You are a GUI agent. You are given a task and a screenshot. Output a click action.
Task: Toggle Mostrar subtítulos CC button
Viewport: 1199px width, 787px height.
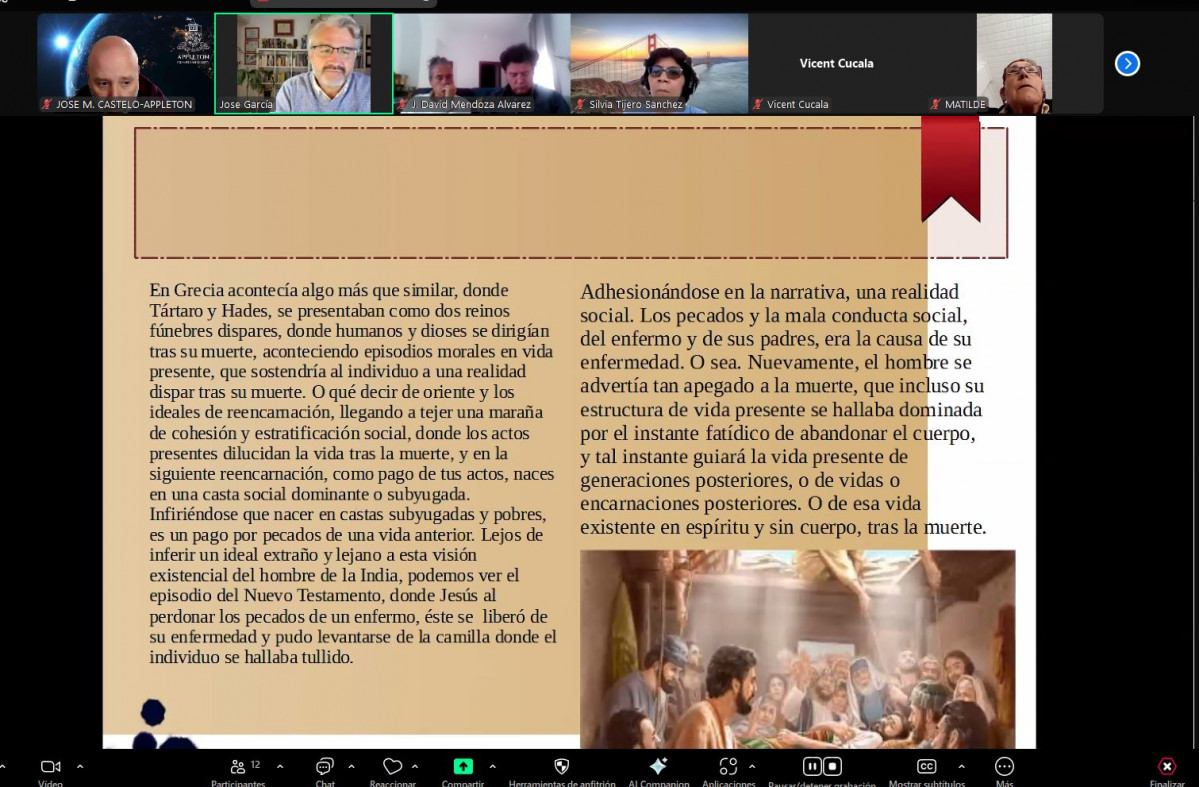(926, 767)
